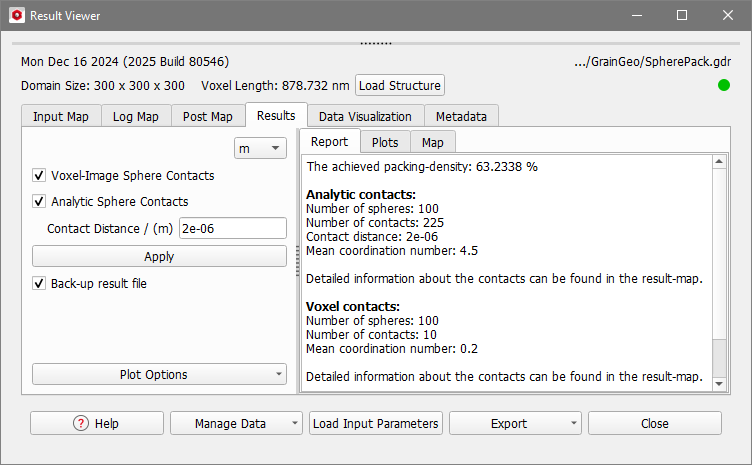752x465 pixels.
Task: Click the Load Structure button
Action: click(400, 85)
